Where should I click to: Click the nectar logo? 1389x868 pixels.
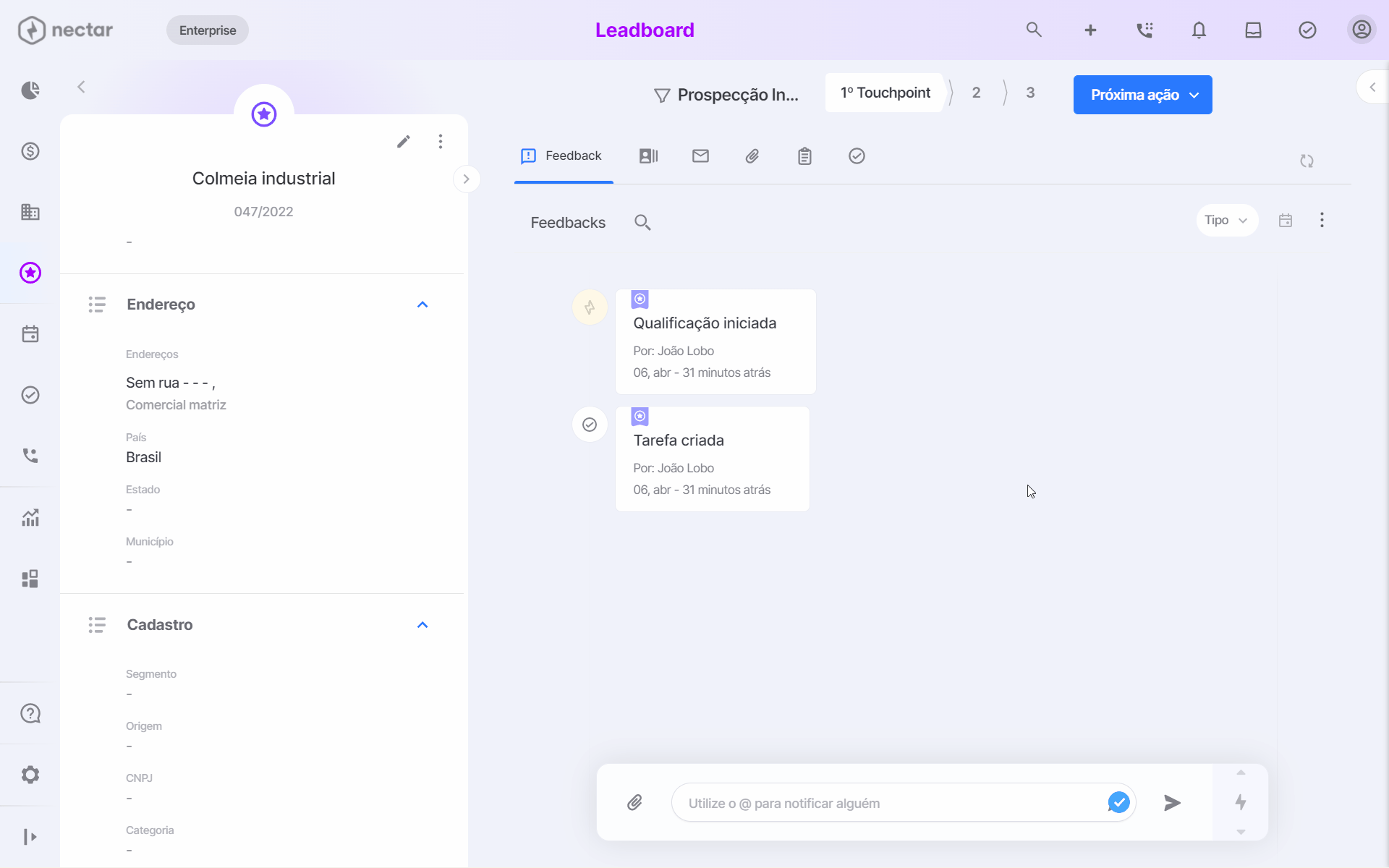[65, 30]
